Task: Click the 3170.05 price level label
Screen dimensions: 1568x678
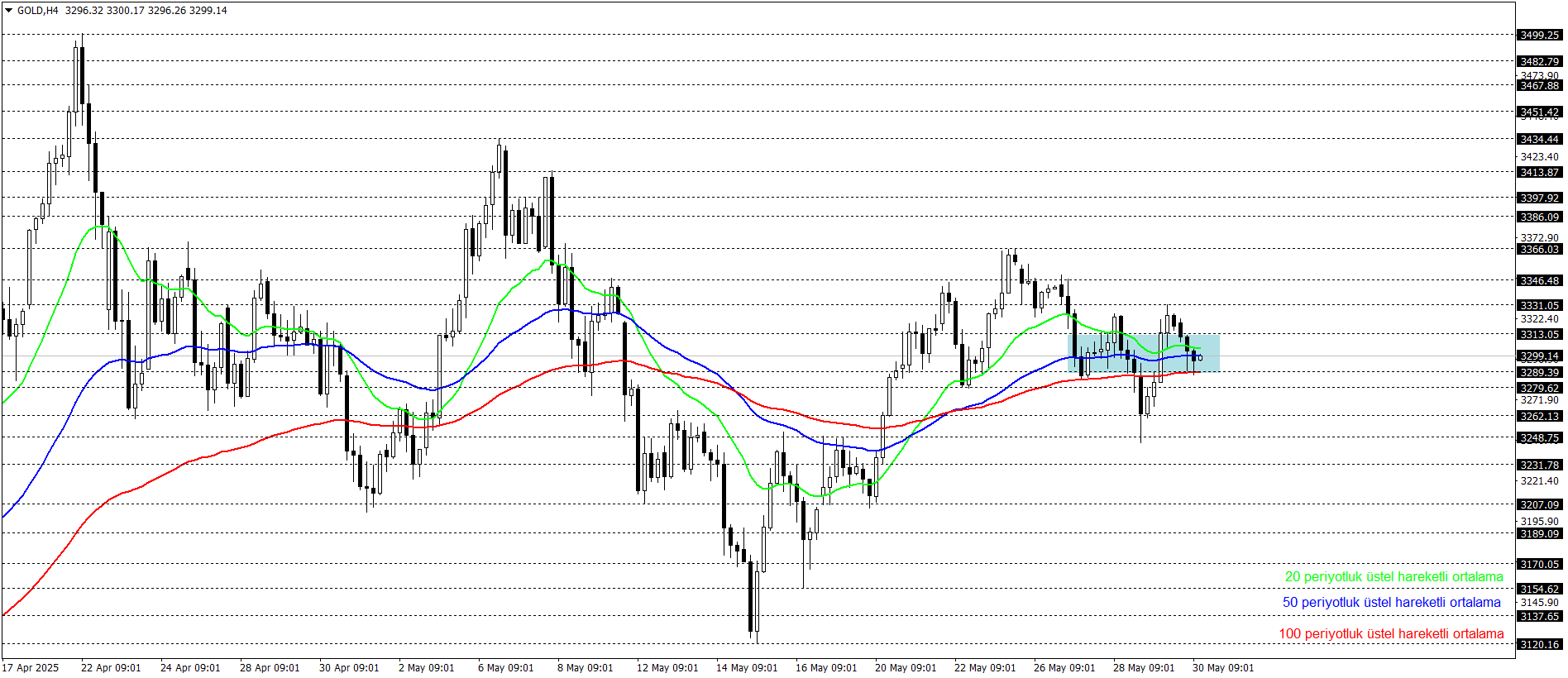Action: (x=1539, y=565)
